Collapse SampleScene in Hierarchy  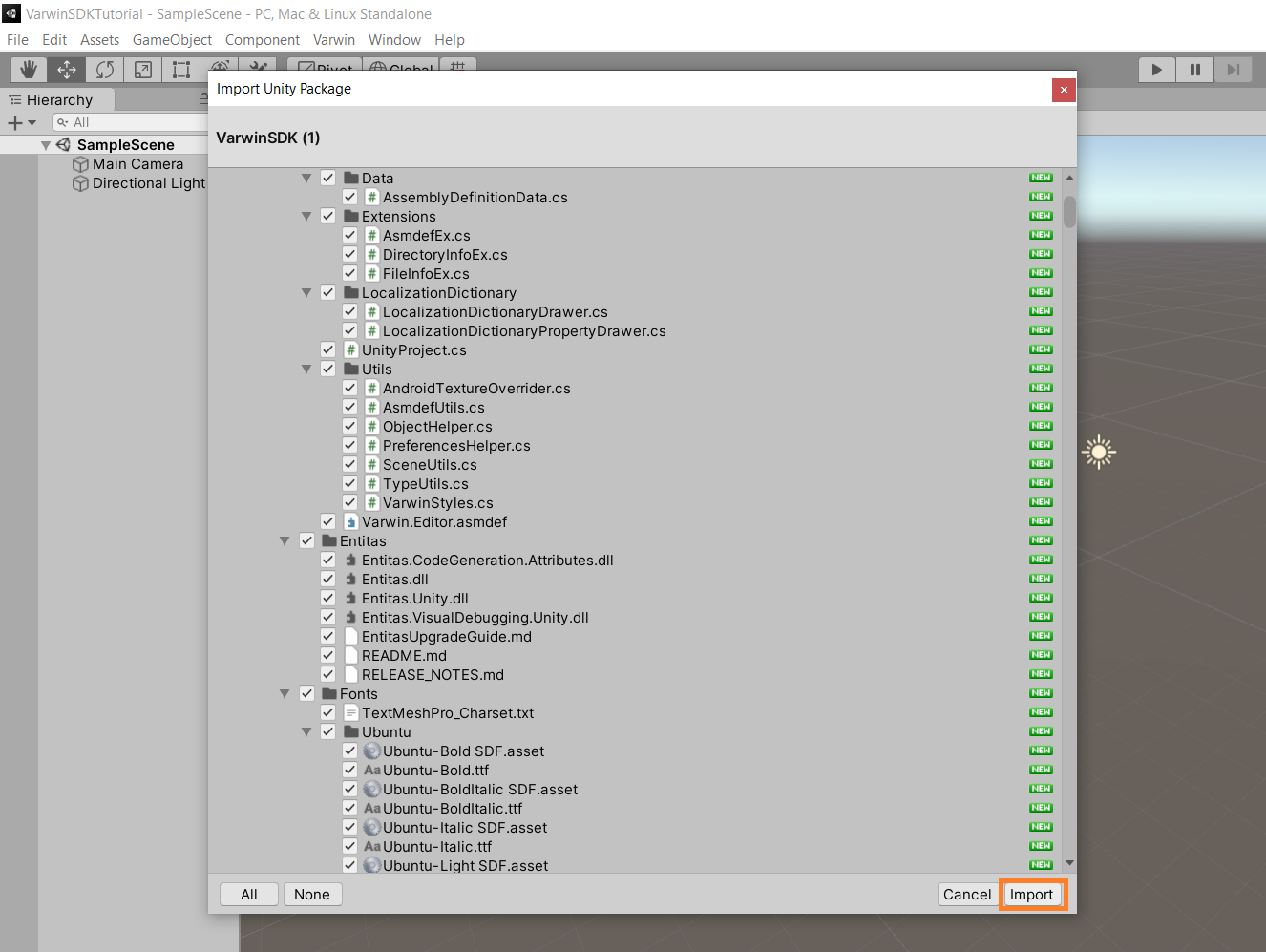coord(46,145)
